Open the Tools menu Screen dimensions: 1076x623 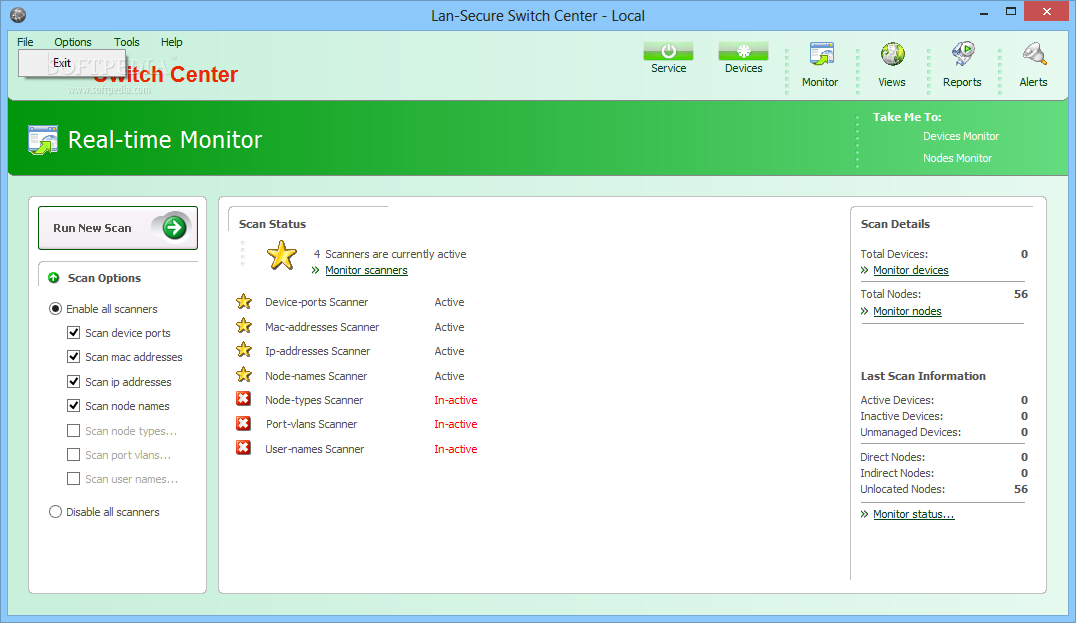click(127, 42)
